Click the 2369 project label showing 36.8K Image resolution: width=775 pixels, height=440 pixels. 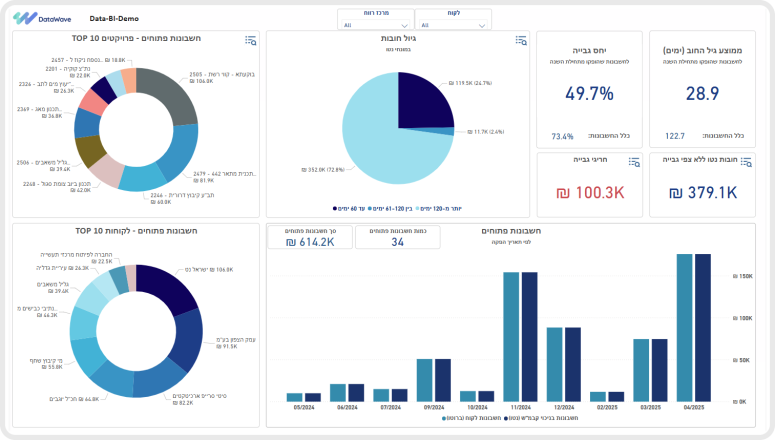[x=40, y=112]
